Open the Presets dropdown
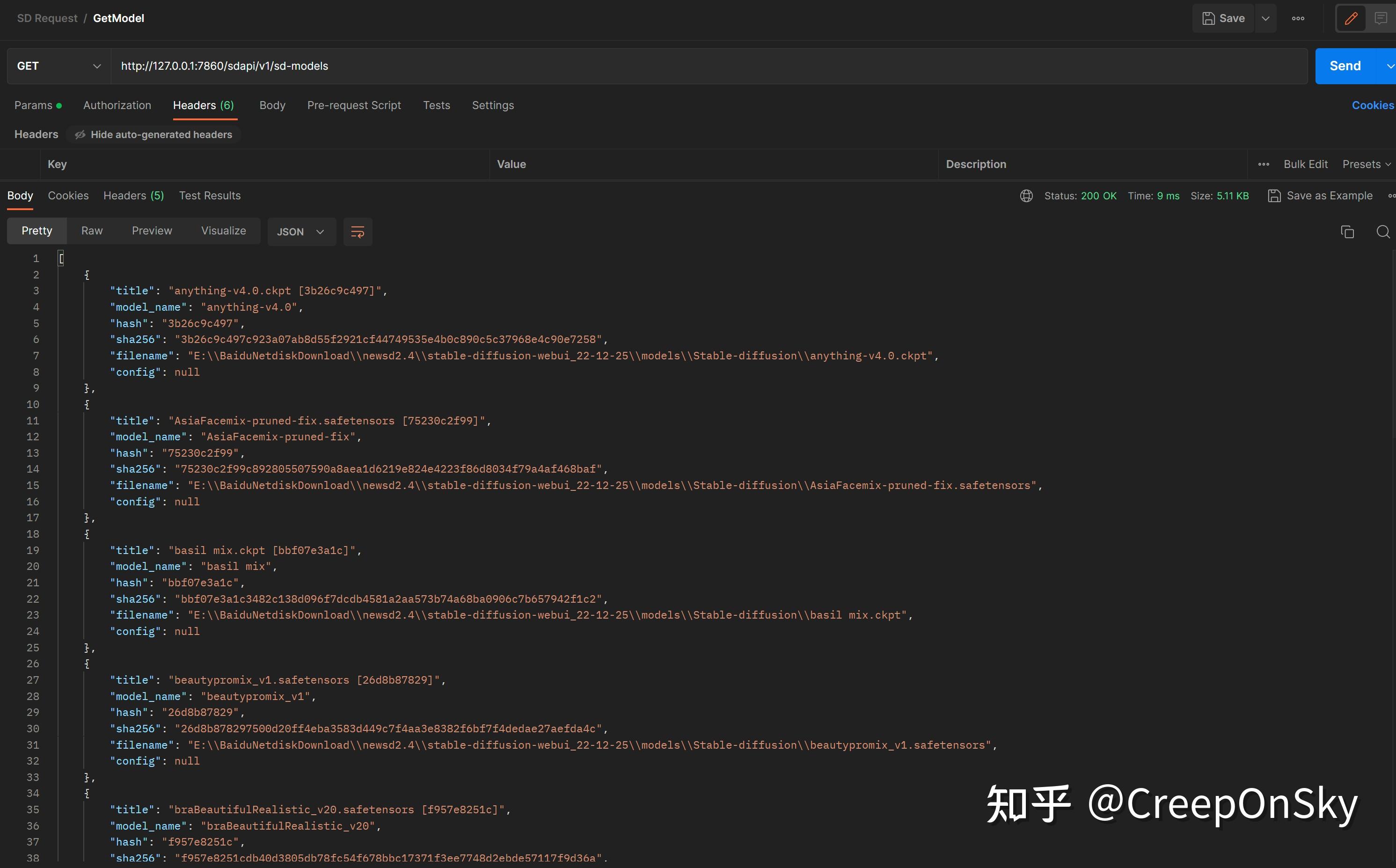The height and width of the screenshot is (868, 1396). tap(1366, 164)
